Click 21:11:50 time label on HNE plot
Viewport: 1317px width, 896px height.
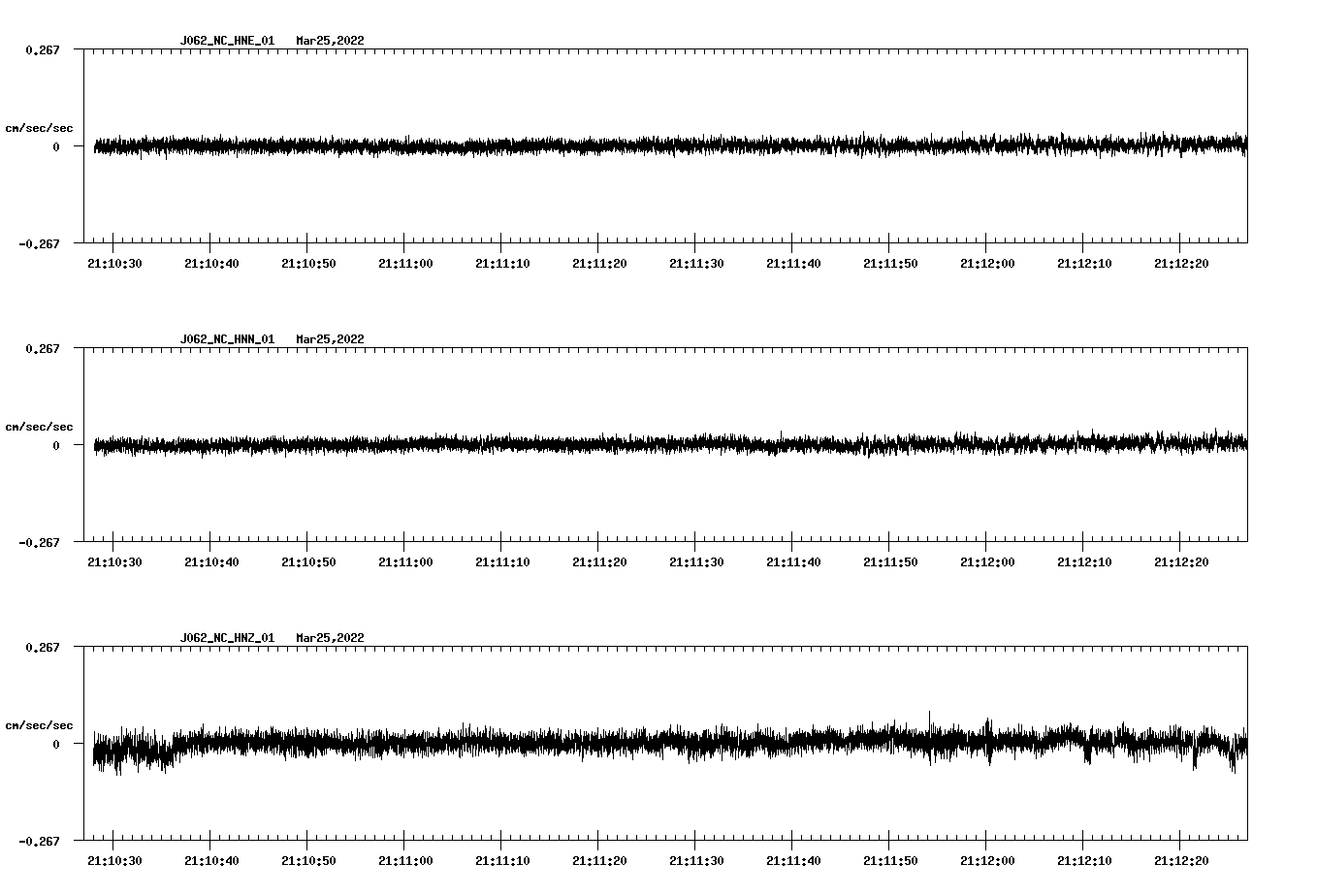coord(890,264)
